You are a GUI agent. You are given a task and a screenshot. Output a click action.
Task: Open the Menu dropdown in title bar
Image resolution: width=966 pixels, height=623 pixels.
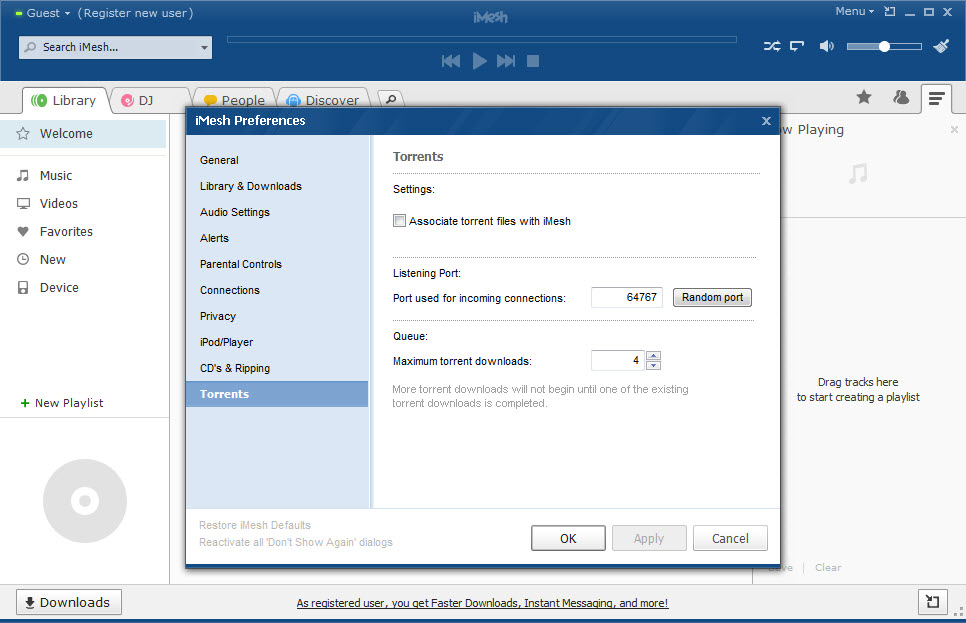tap(854, 12)
